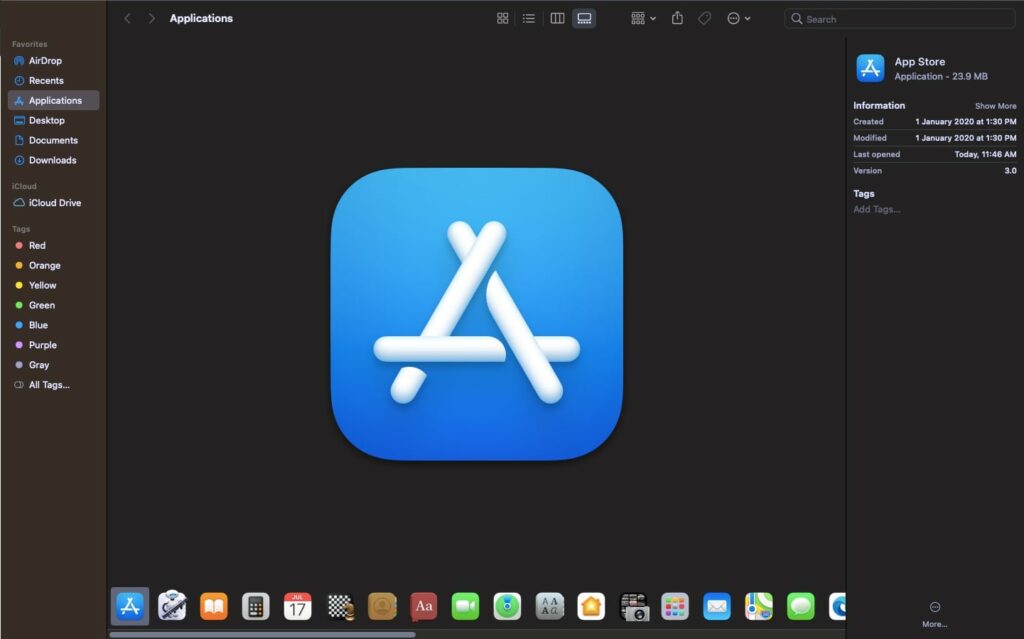Open Downloads in the sidebar
Screen dimensions: 1024x639
tap(52, 160)
